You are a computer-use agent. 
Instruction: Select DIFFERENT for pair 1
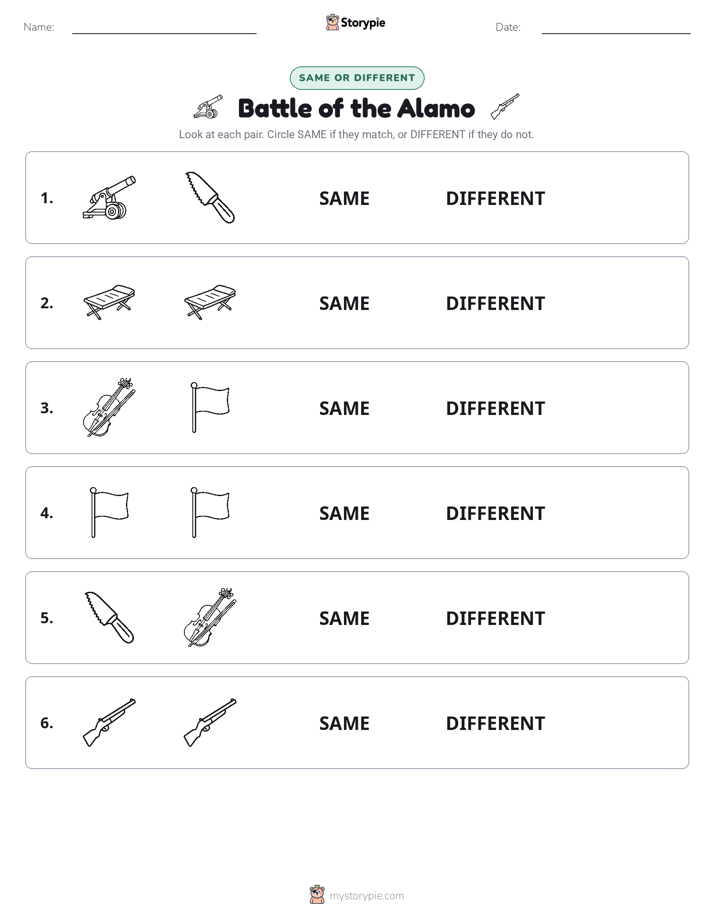click(495, 199)
